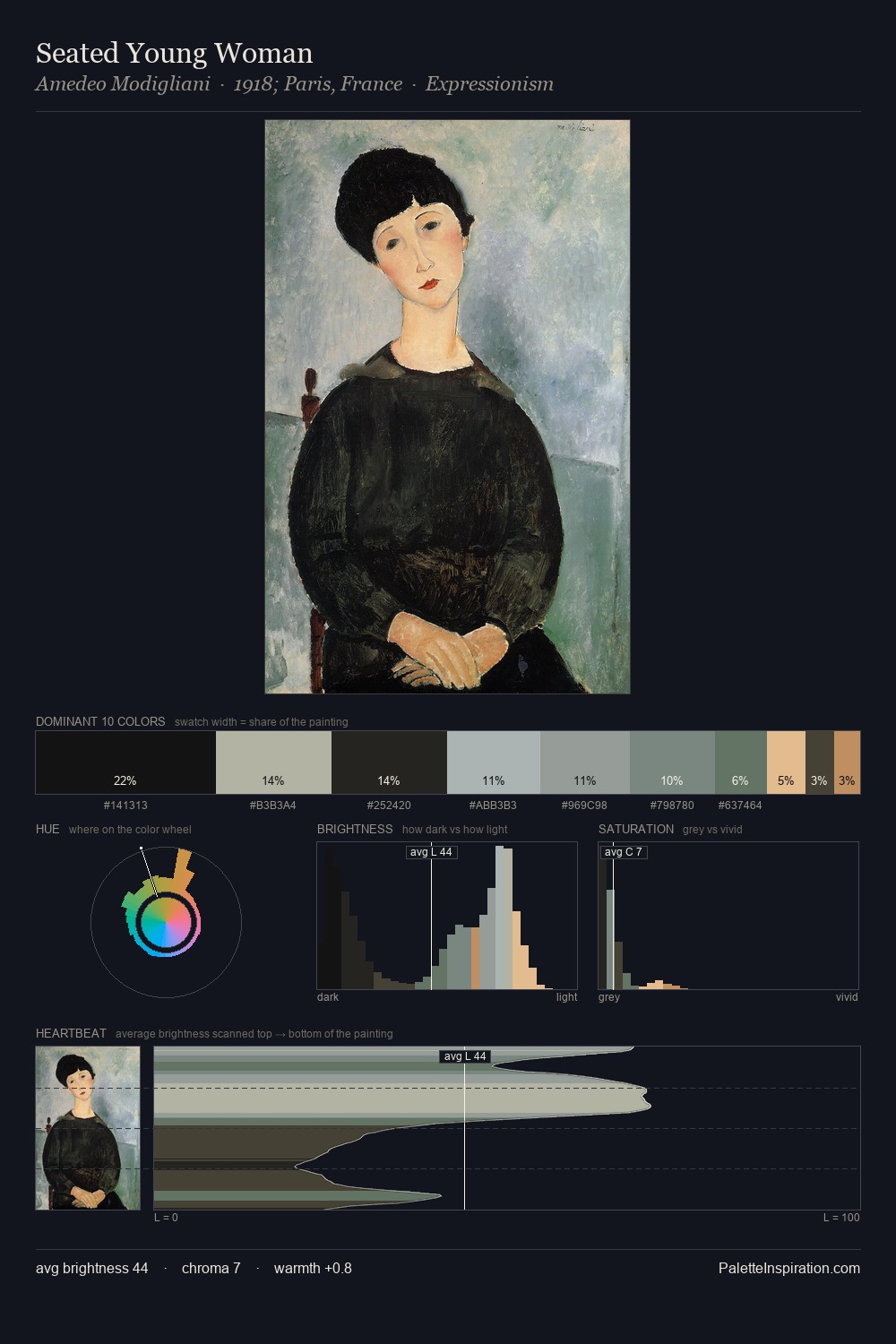Image resolution: width=896 pixels, height=1344 pixels.
Task: Click the 22% swatch #141313
Action: pyautogui.click(x=125, y=762)
